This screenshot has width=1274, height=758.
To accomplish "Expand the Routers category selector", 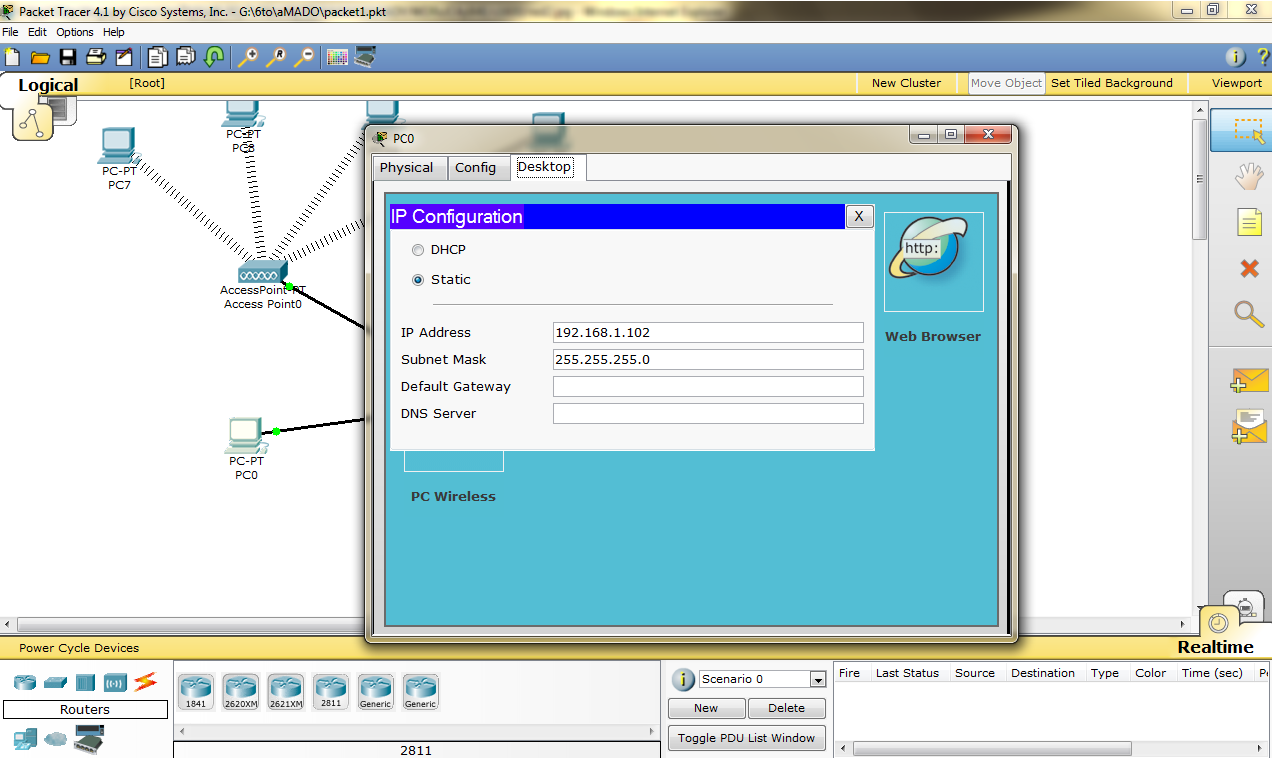I will pyautogui.click(x=86, y=709).
